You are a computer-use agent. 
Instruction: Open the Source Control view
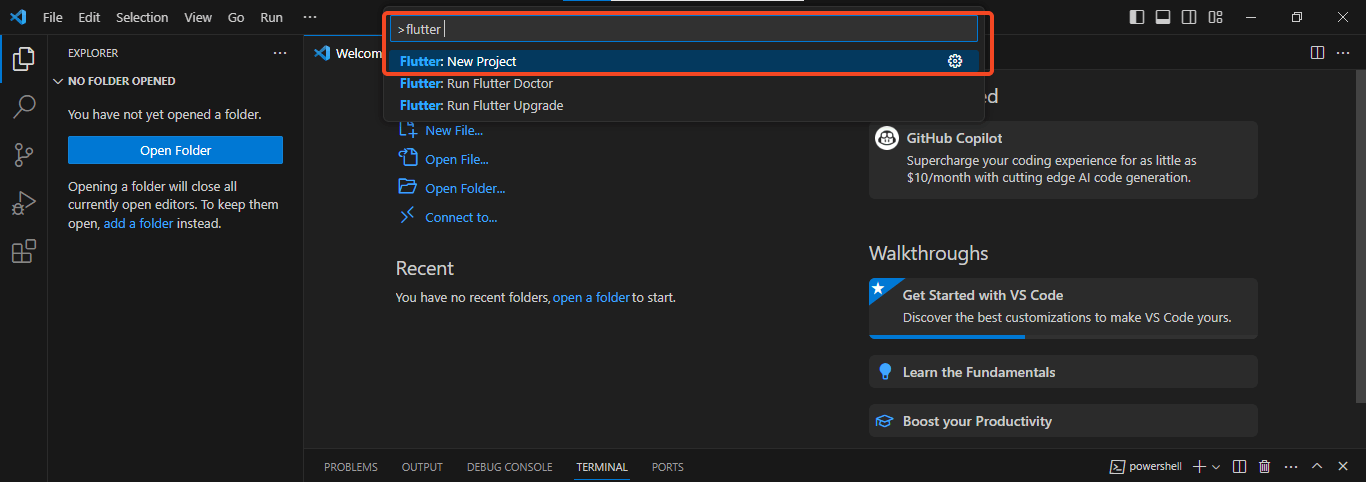click(x=23, y=155)
